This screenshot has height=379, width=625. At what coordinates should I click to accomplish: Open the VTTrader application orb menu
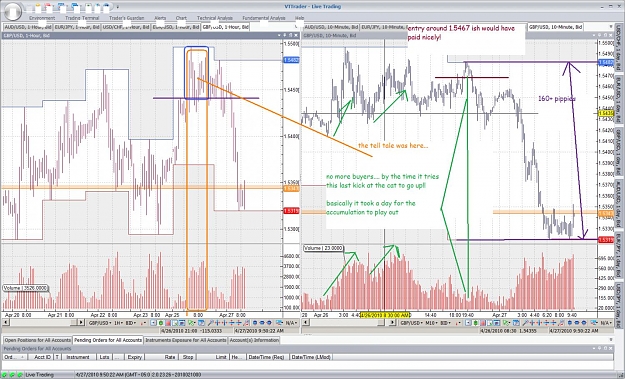(x=12, y=11)
